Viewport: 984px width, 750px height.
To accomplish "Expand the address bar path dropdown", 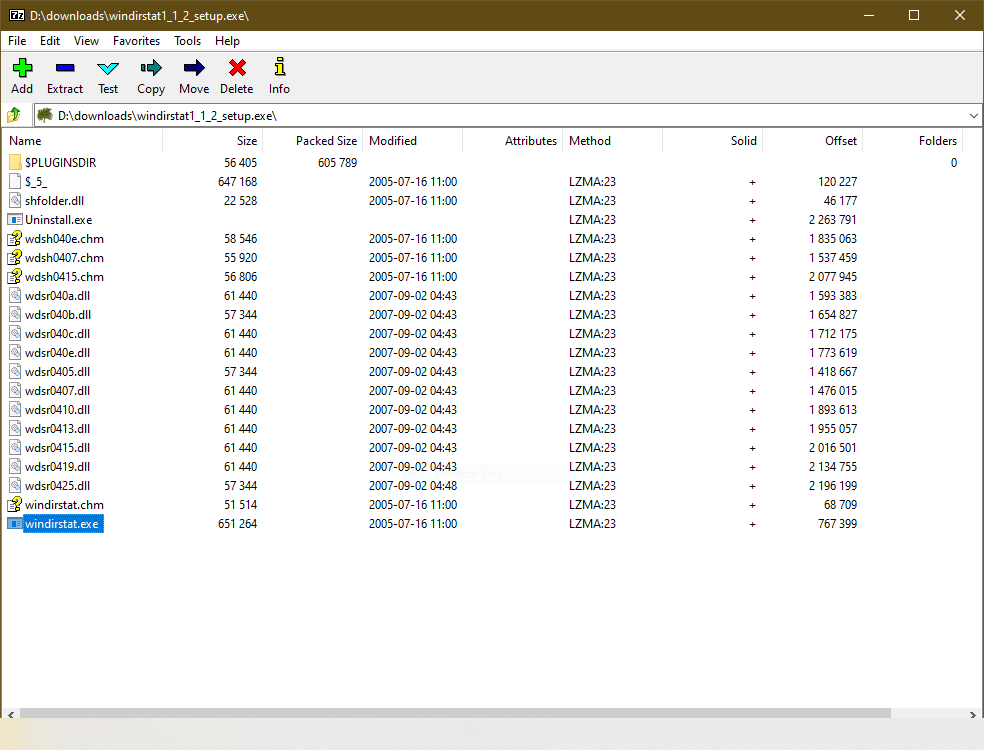I will (x=973, y=115).
